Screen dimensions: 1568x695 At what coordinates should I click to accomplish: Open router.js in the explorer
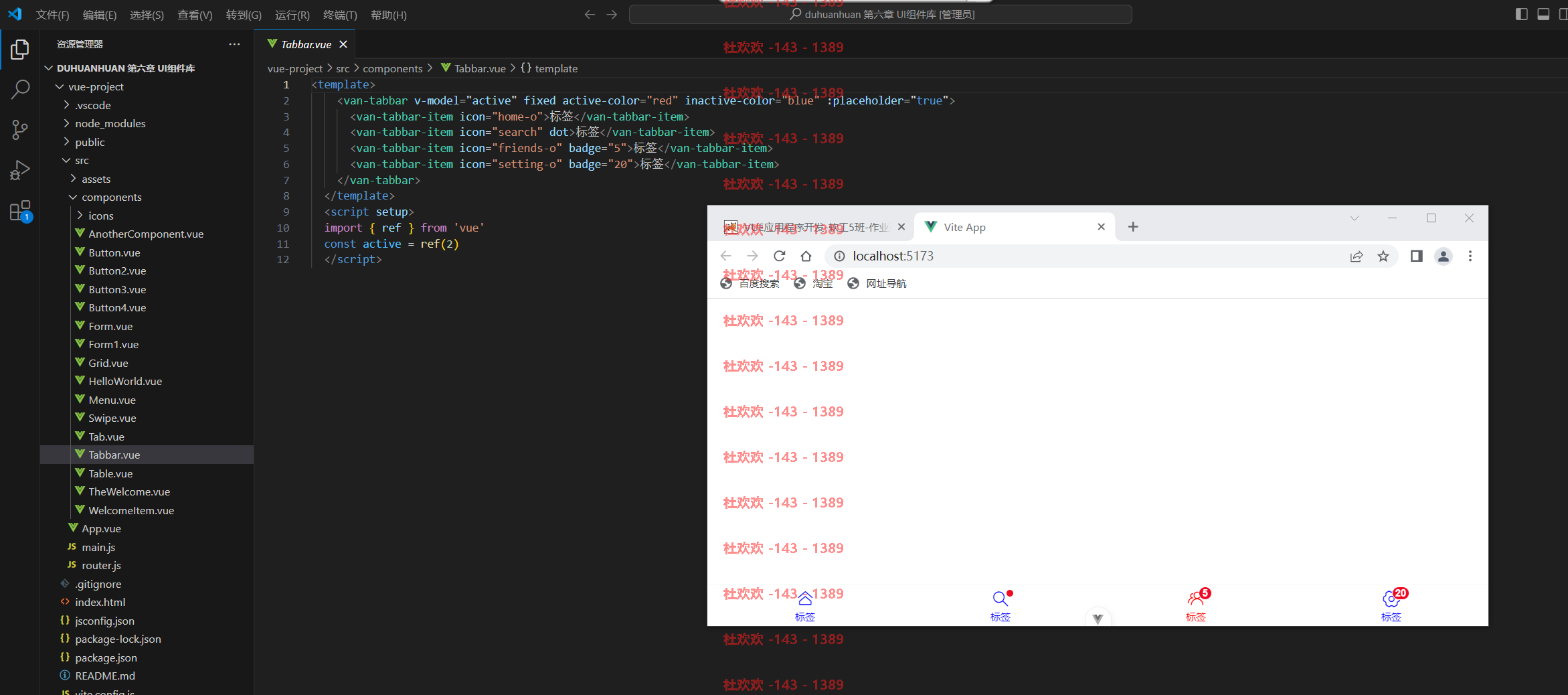[101, 565]
